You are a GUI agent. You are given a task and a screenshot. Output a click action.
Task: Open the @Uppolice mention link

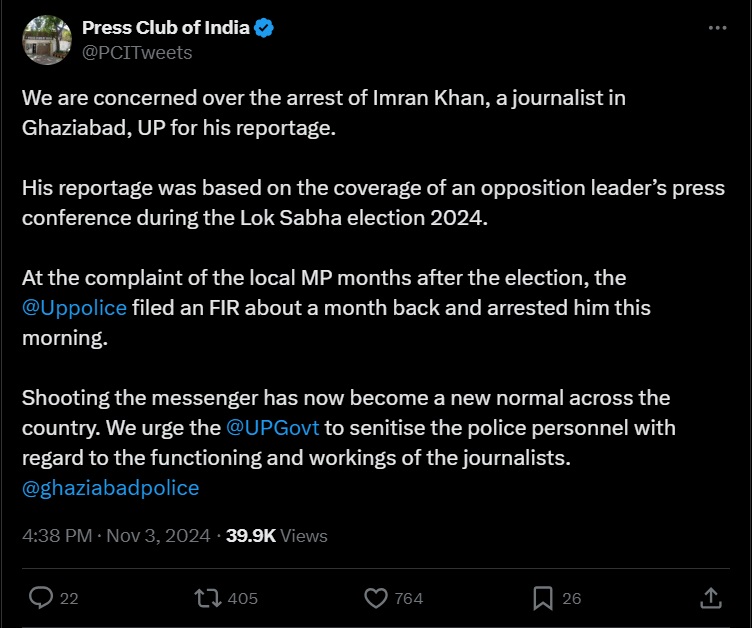pos(74,307)
